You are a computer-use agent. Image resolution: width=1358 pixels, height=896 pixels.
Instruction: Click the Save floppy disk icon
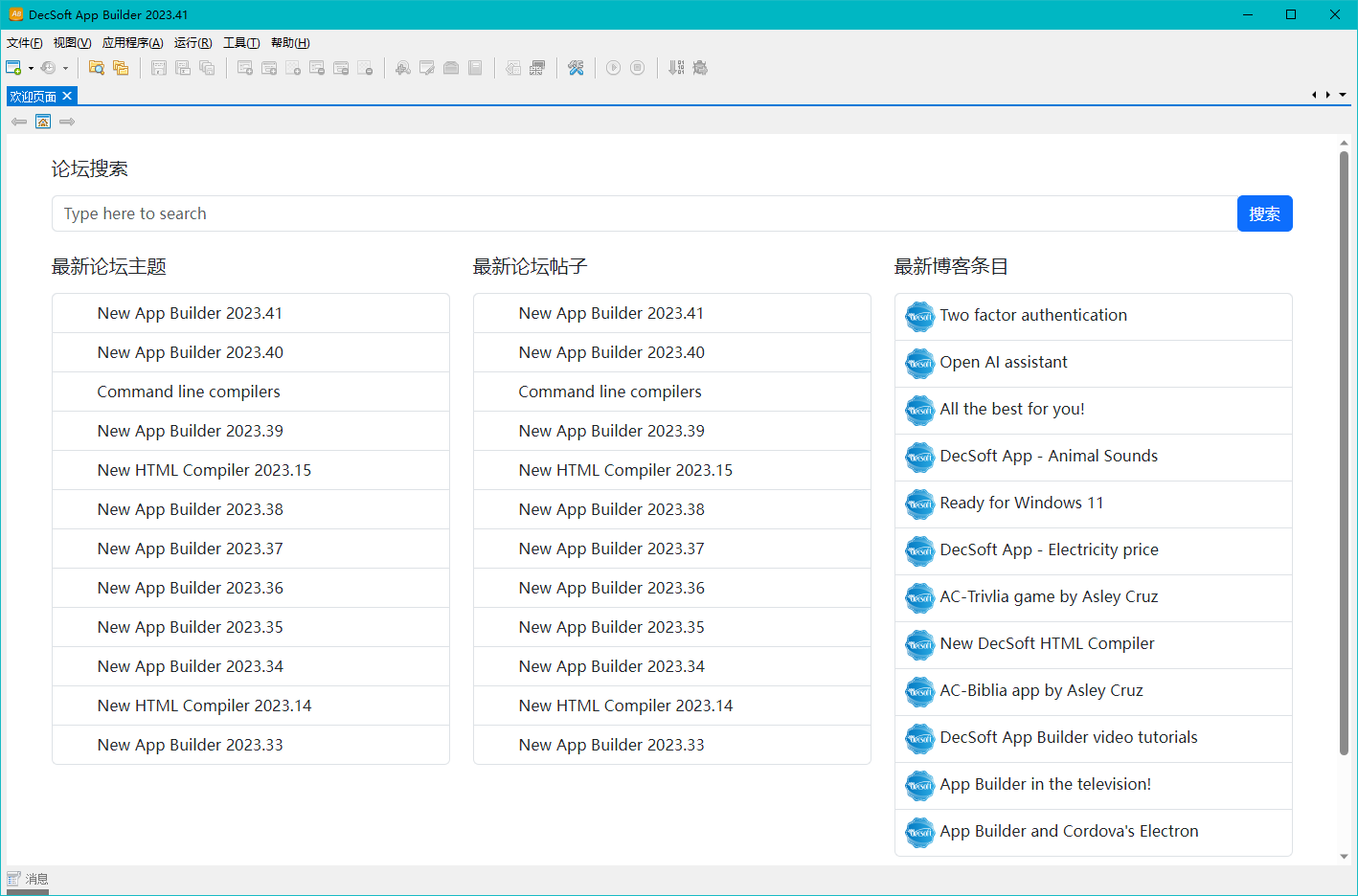[159, 68]
